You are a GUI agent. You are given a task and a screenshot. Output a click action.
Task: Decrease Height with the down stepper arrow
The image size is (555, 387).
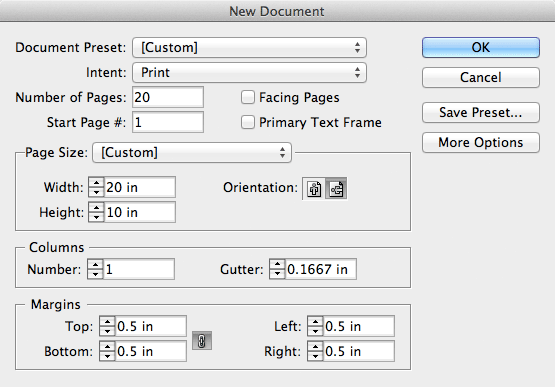click(96, 217)
